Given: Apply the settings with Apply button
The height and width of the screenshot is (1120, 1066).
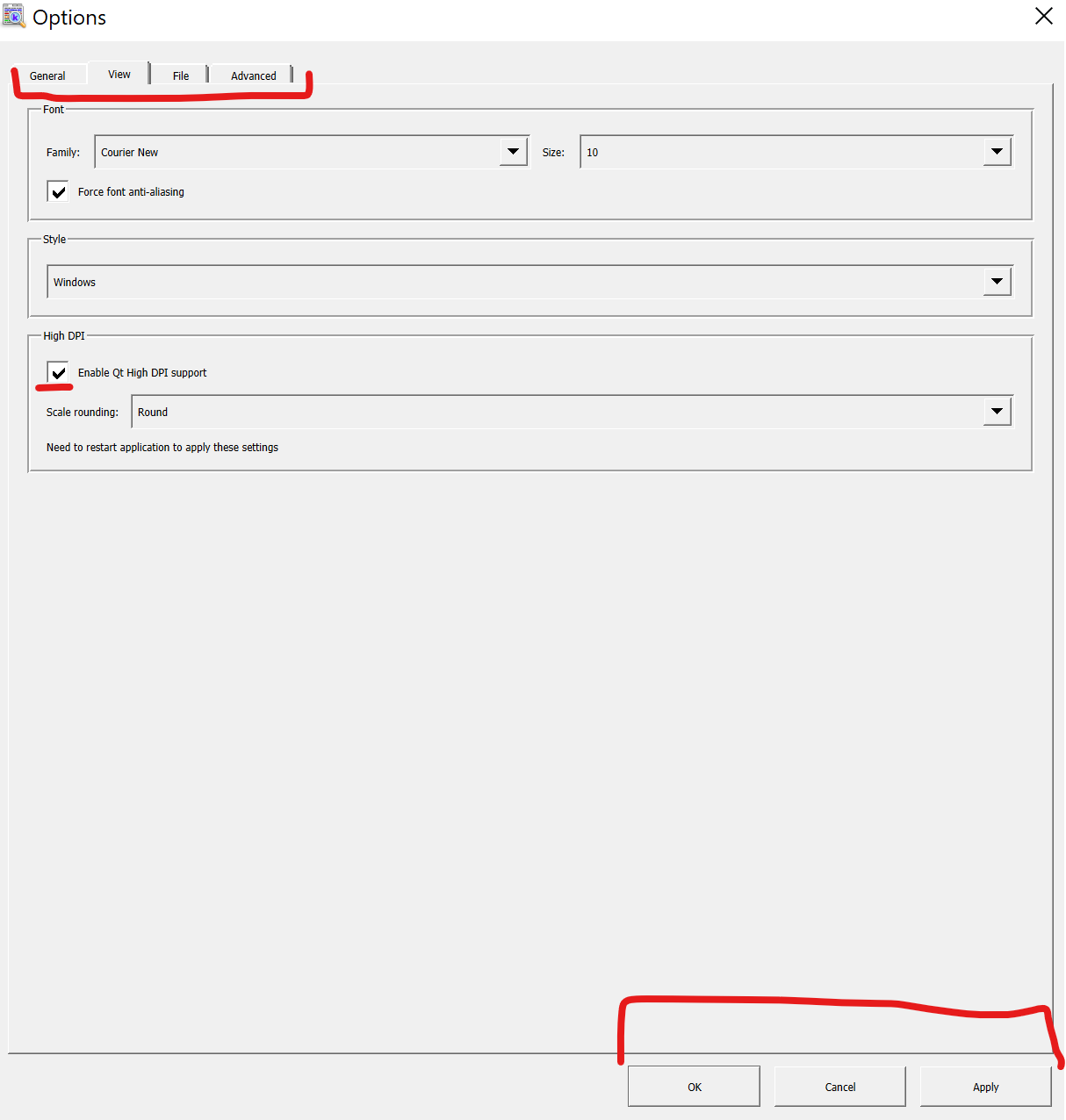Looking at the screenshot, I should pos(985,1087).
